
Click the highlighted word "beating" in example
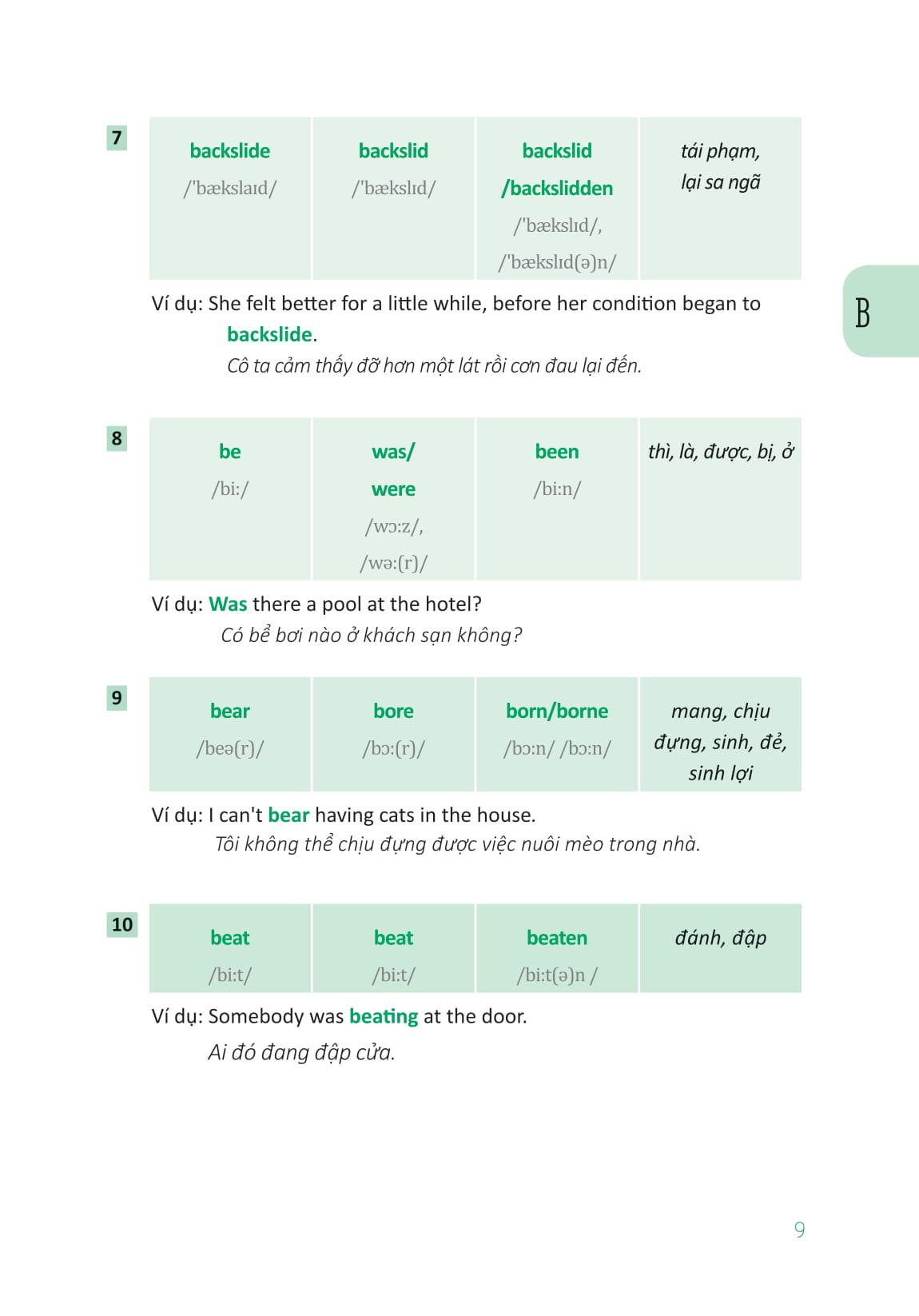pos(384,1017)
